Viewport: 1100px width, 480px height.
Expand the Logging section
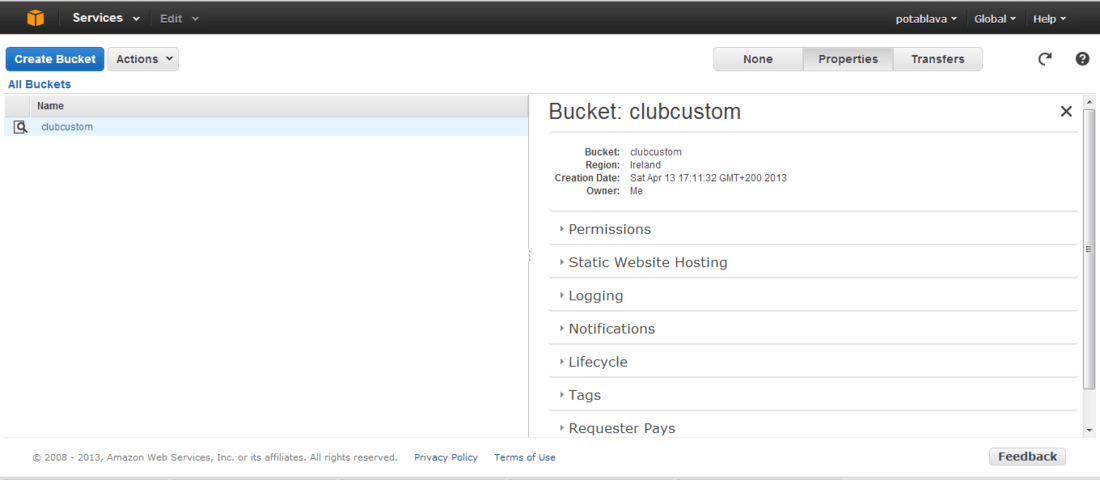point(813,296)
